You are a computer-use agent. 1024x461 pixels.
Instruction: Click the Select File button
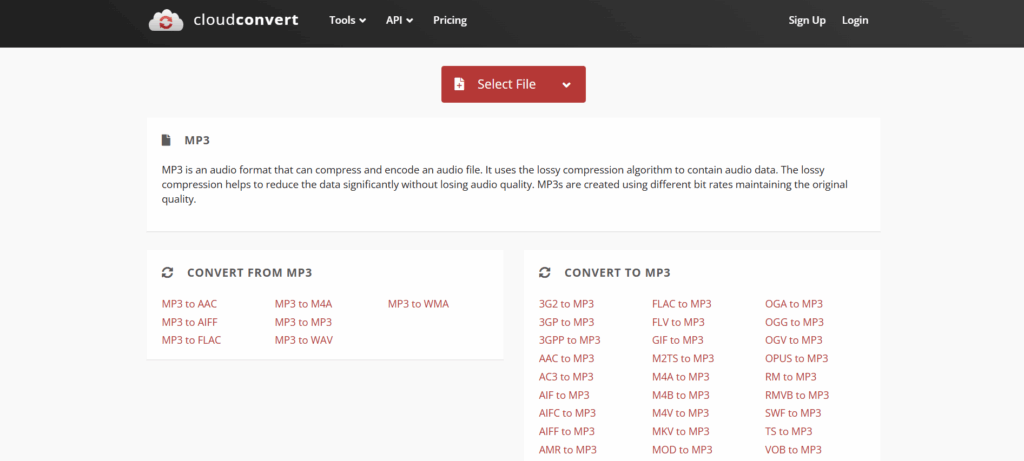pos(513,84)
